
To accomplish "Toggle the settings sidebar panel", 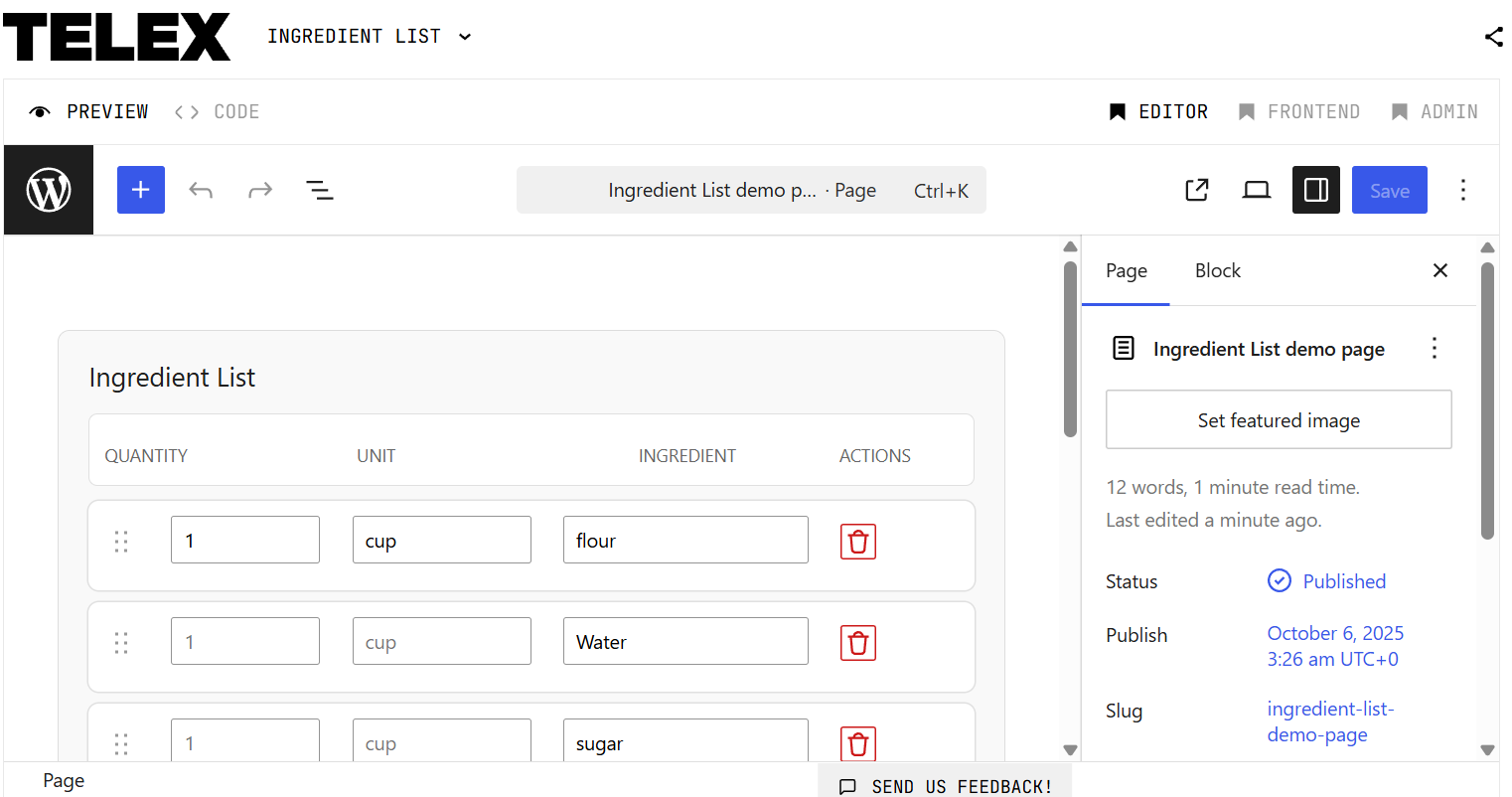I will 1316,190.
